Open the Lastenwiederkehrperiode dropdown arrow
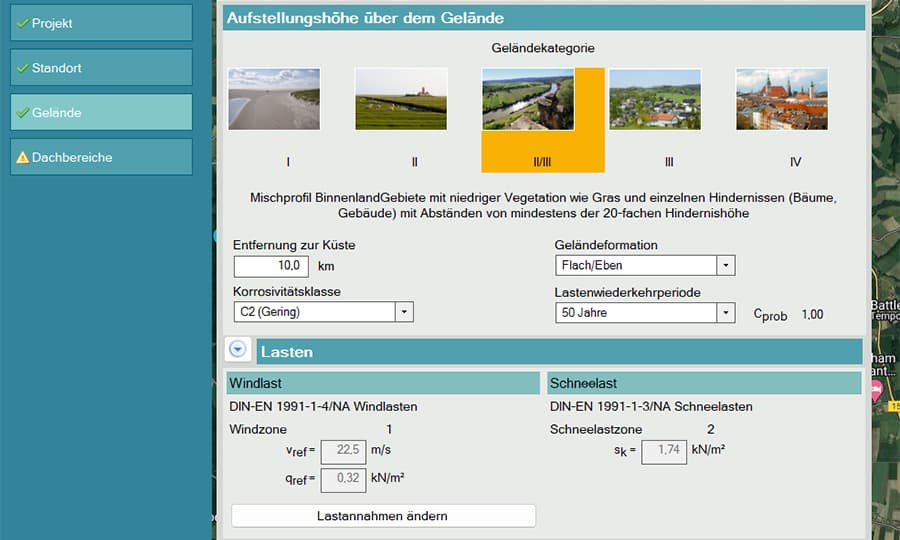900x540 pixels. 726,313
